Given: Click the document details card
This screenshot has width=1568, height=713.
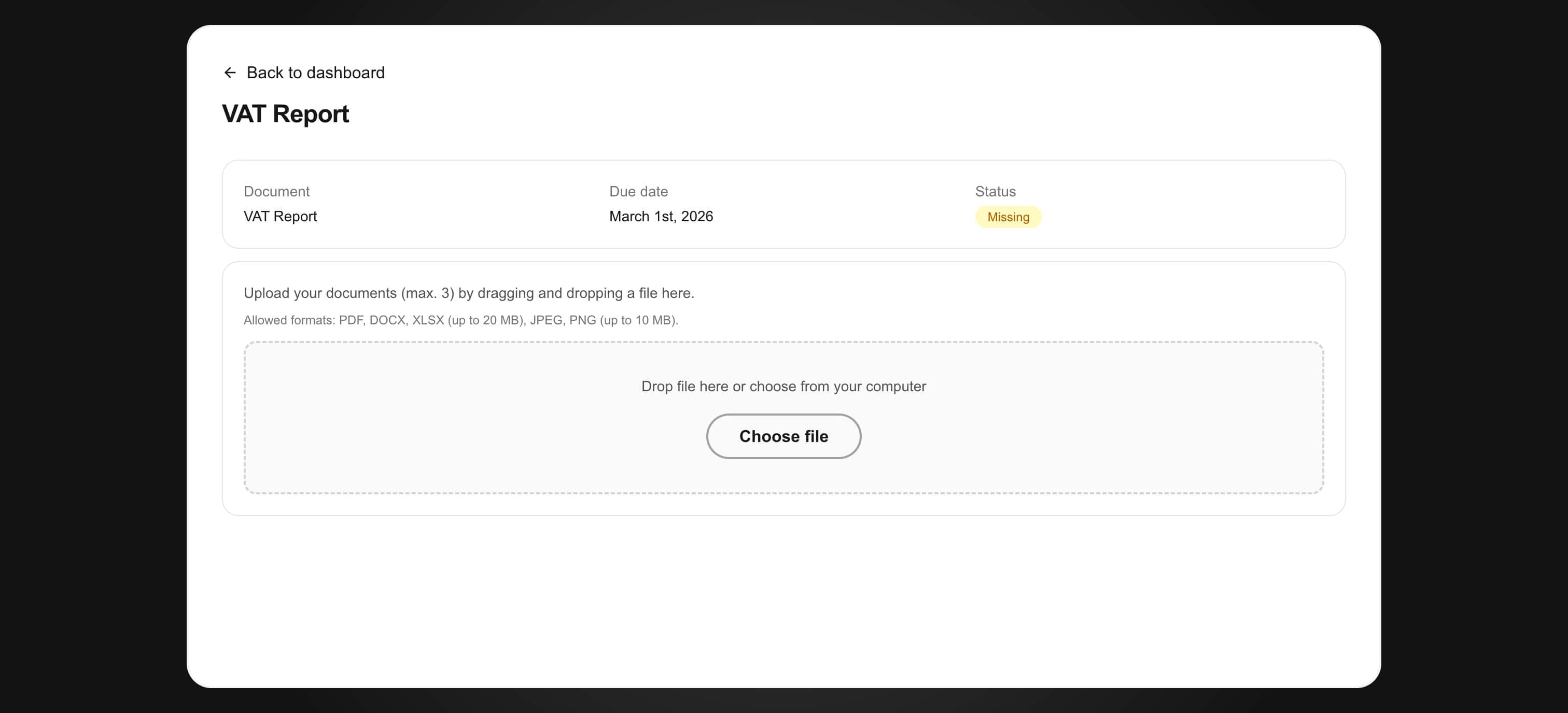Looking at the screenshot, I should 784,204.
